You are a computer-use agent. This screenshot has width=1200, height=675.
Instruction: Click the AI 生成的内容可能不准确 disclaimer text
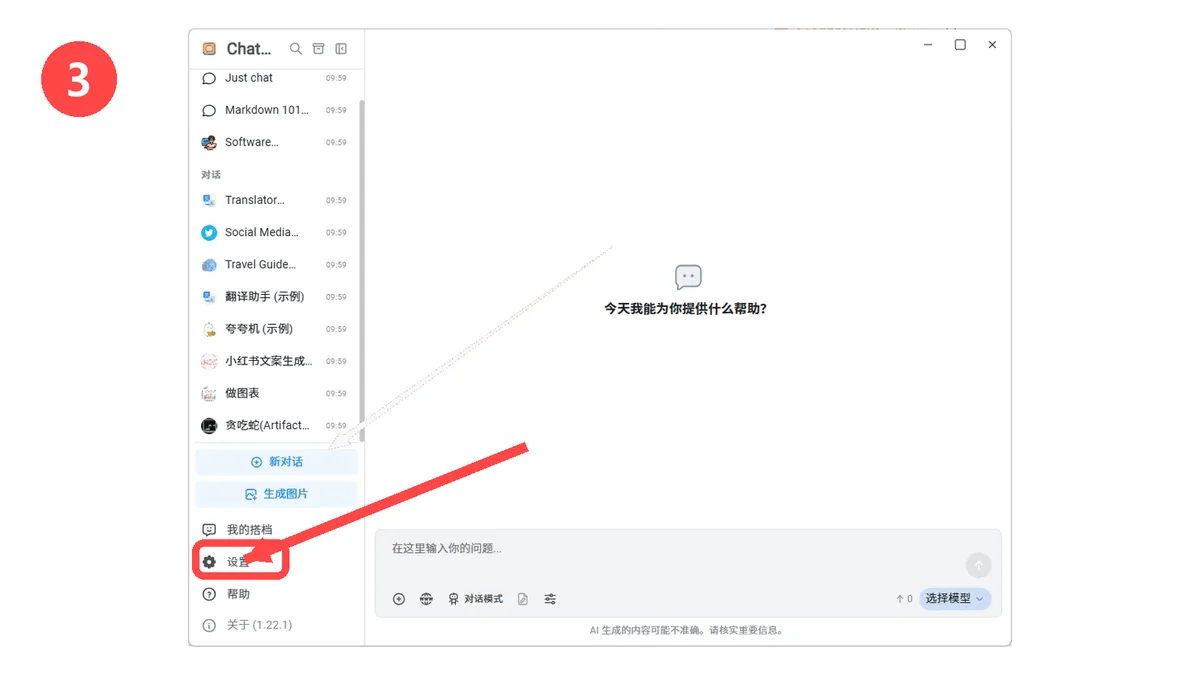(687, 630)
